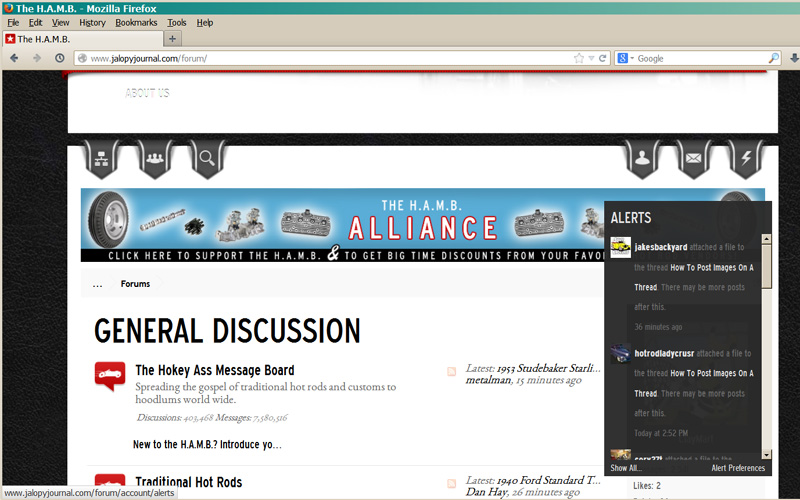Click the metalman user link

pos(488,380)
